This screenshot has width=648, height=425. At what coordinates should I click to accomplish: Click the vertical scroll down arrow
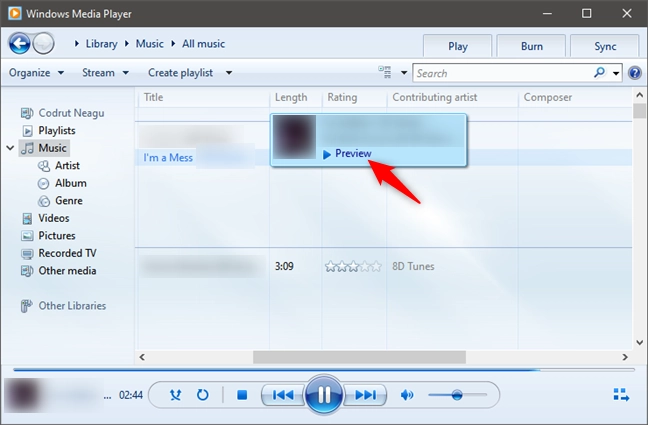coord(639,342)
